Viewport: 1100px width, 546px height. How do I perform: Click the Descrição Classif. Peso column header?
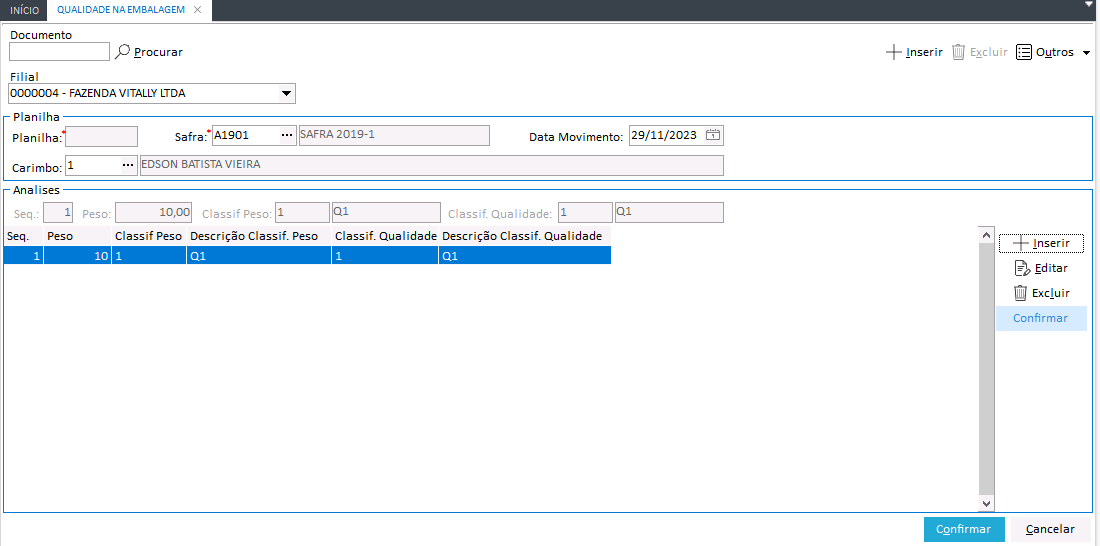coord(259,236)
